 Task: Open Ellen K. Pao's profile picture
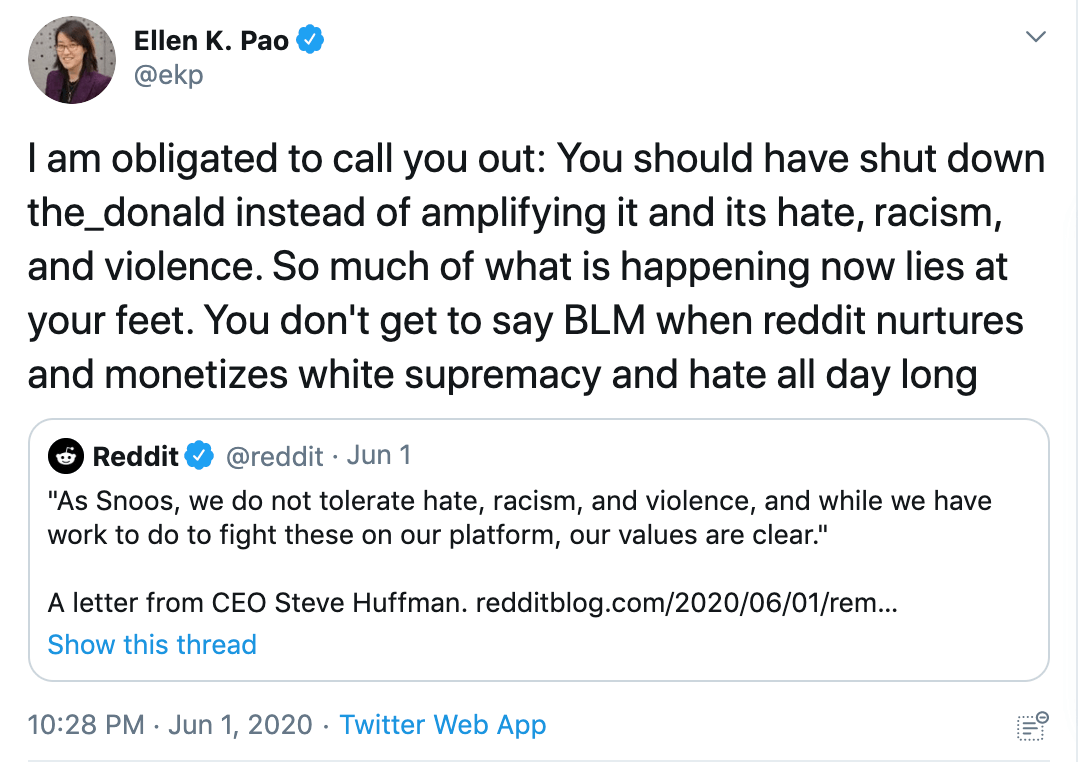(72, 60)
